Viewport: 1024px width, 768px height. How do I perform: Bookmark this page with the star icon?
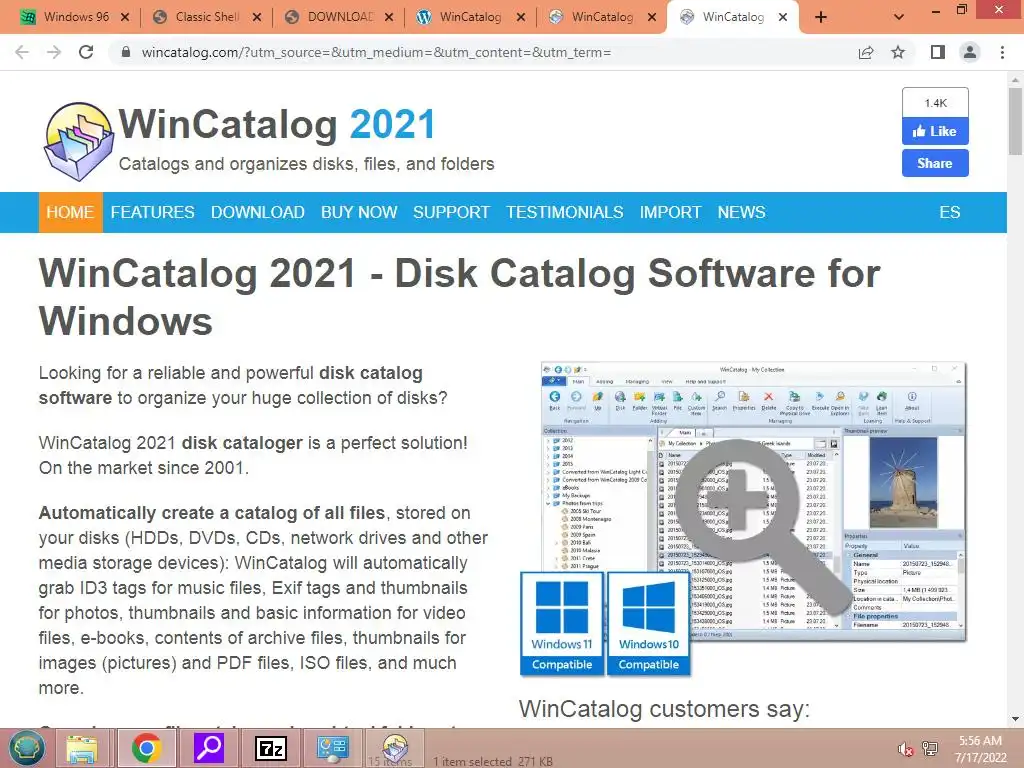(898, 52)
